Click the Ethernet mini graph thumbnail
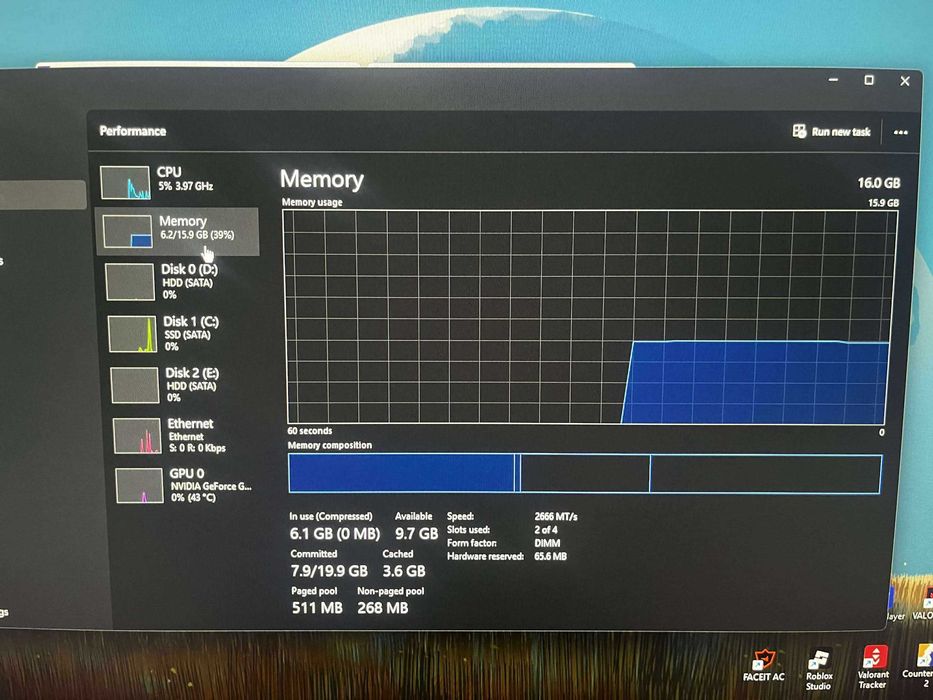The height and width of the screenshot is (700, 933). [137, 436]
